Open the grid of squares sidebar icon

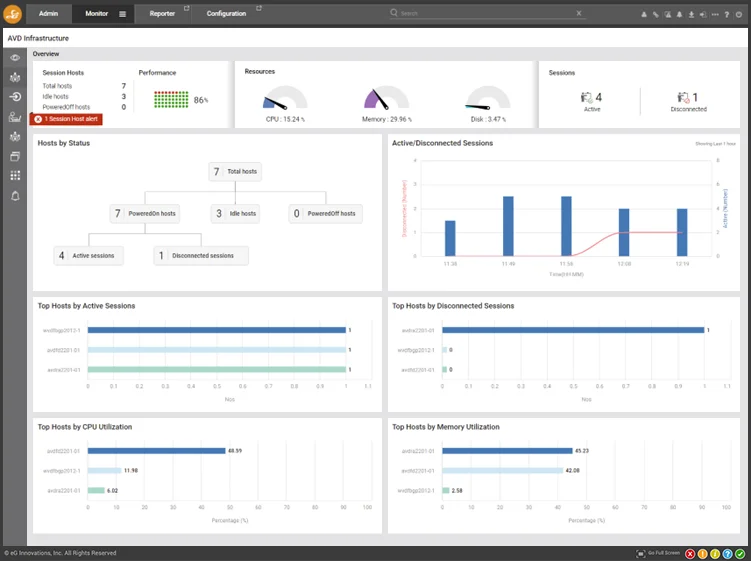click(15, 176)
